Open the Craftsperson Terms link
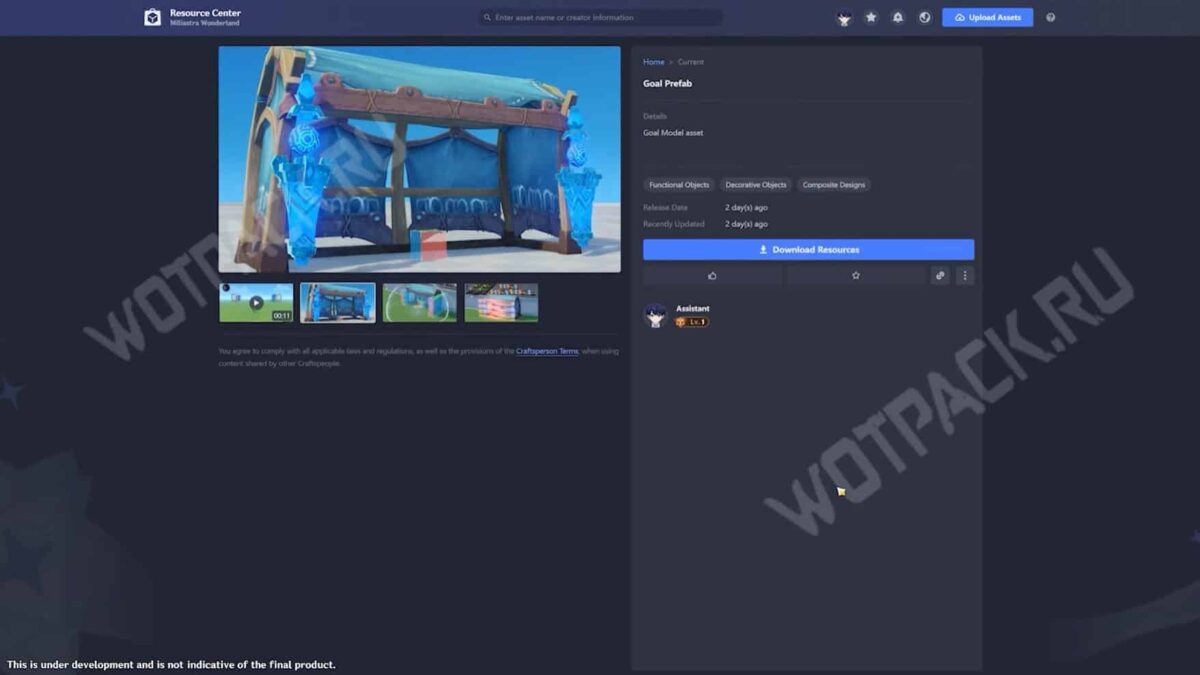 547,352
